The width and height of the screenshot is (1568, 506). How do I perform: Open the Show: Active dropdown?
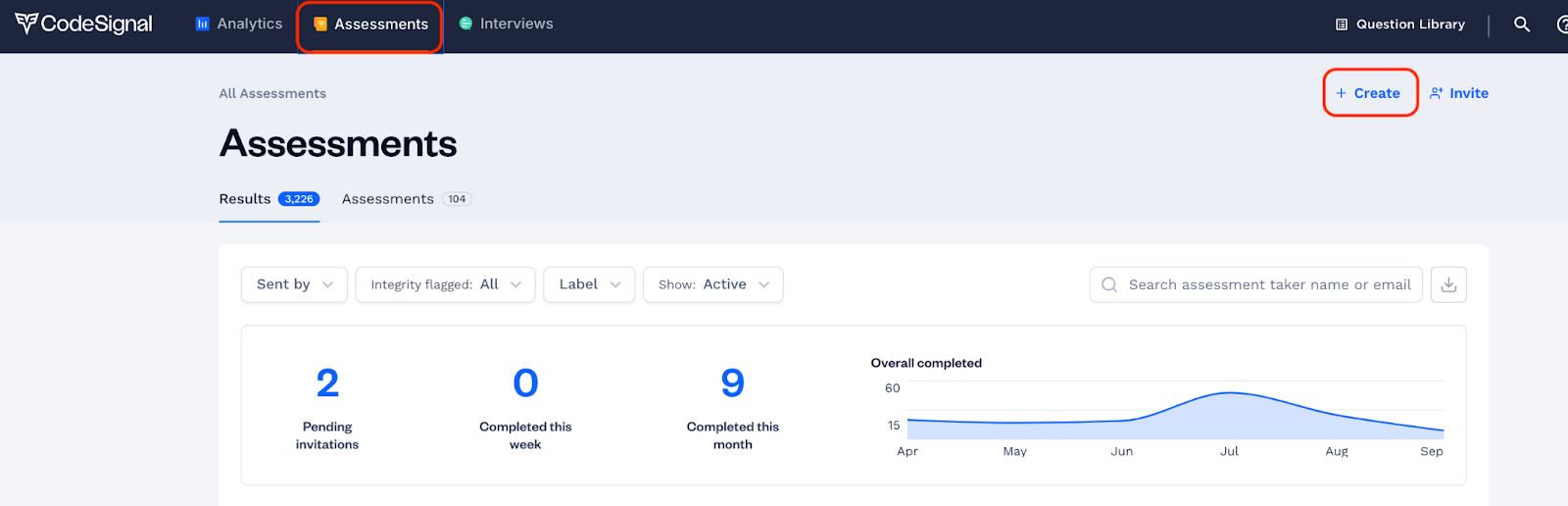pyautogui.click(x=712, y=284)
